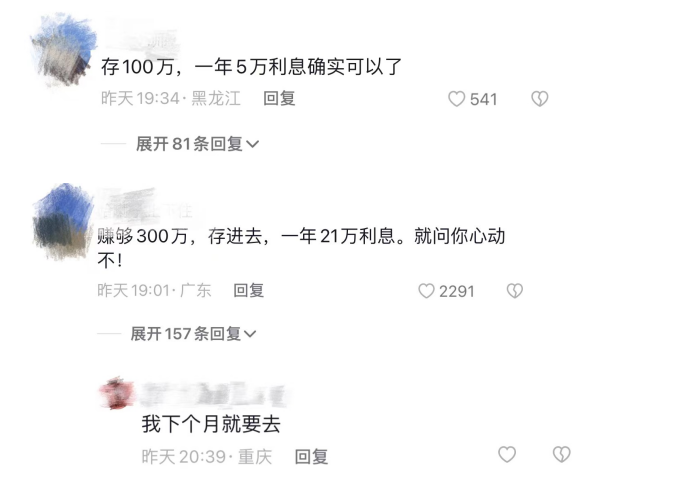The image size is (674, 501).
Task: Reply to the 重庆 comment
Action: [x=311, y=456]
